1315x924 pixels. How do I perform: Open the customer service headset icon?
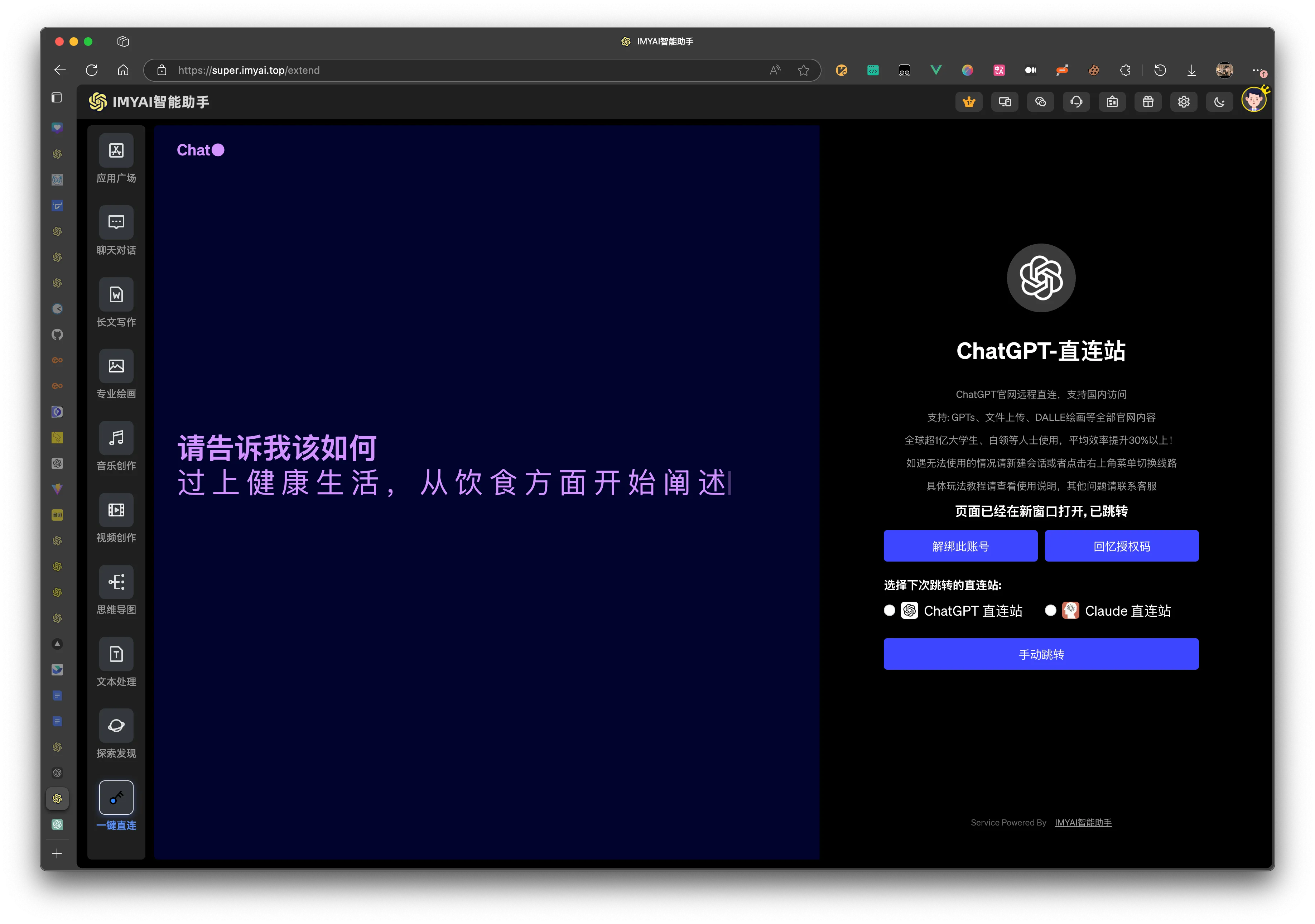point(1077,102)
